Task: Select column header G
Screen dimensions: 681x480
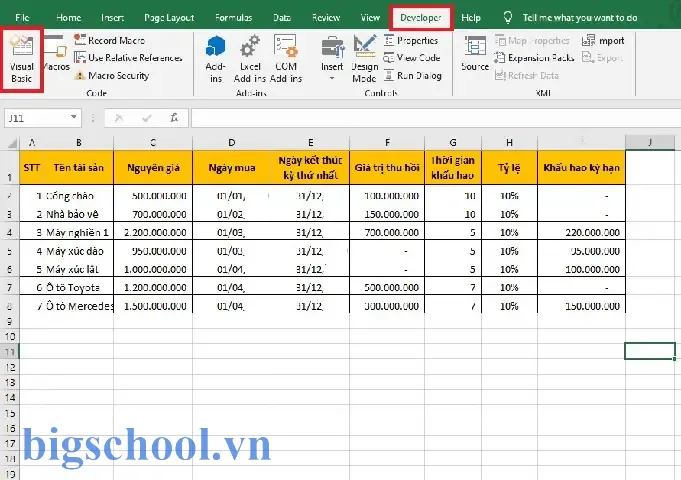Action: coord(453,142)
